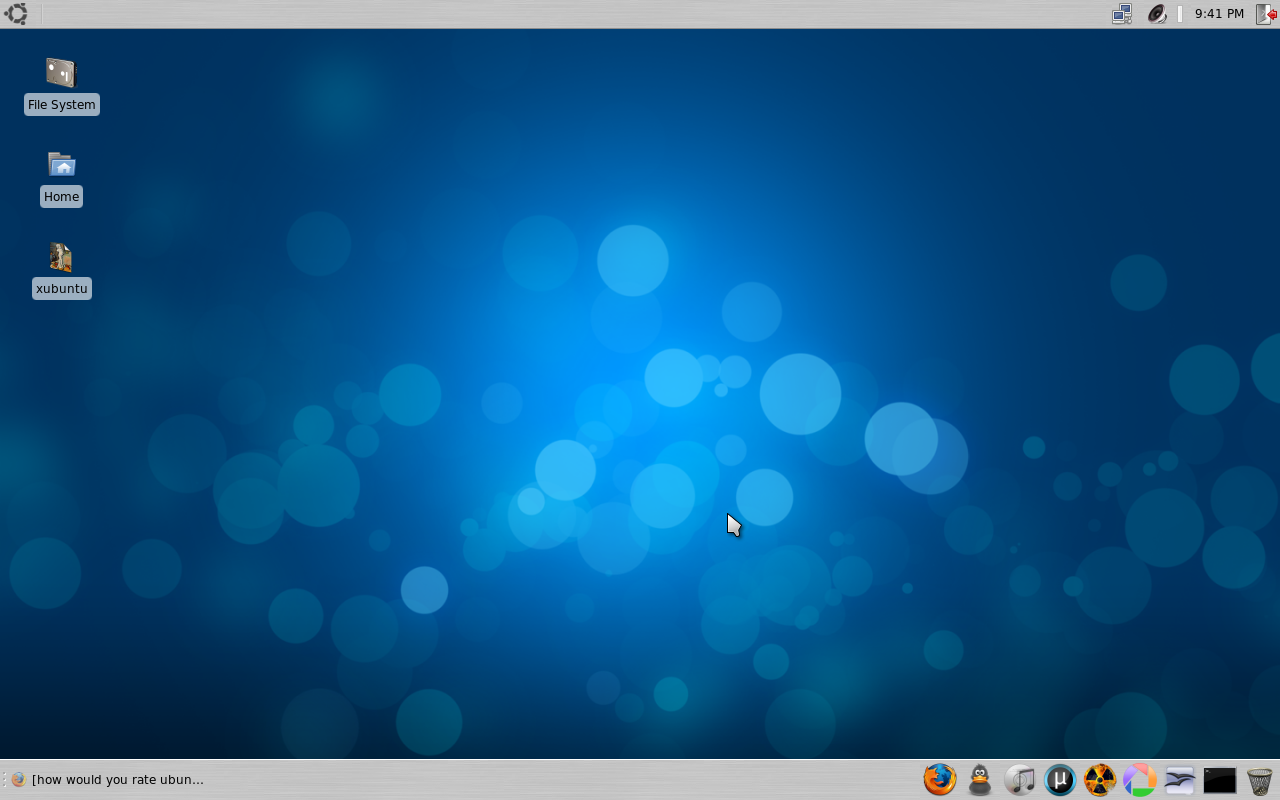
Task: Open the speaker volume control
Action: (x=1157, y=14)
